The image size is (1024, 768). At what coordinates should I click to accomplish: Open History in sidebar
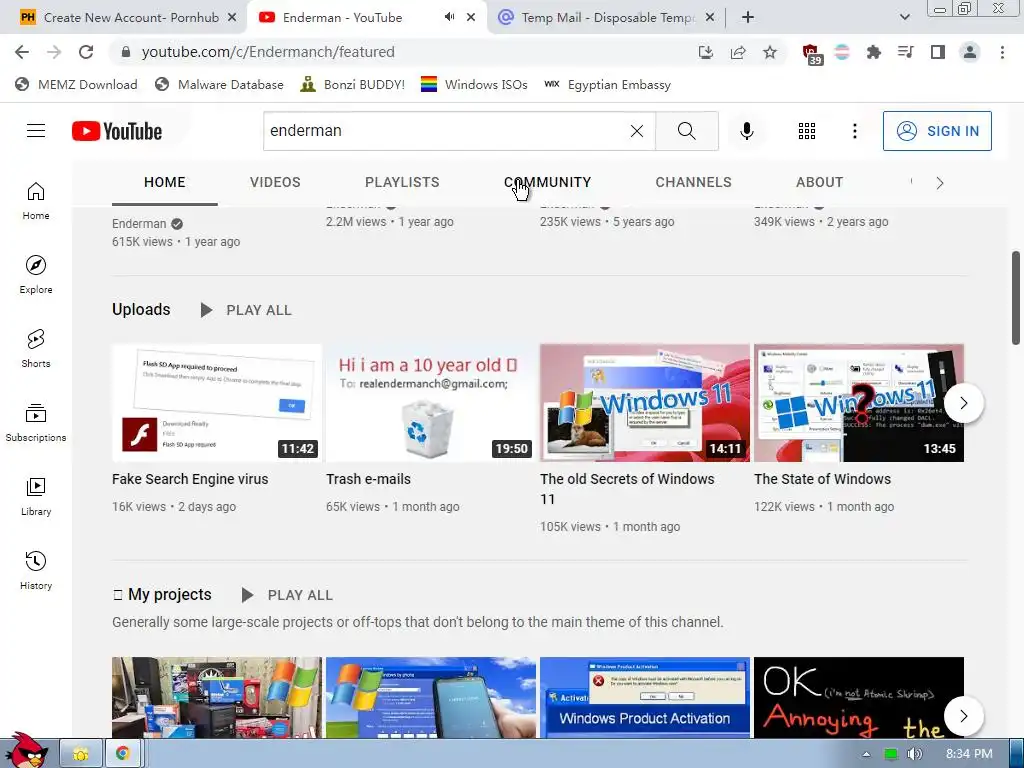pyautogui.click(x=36, y=571)
